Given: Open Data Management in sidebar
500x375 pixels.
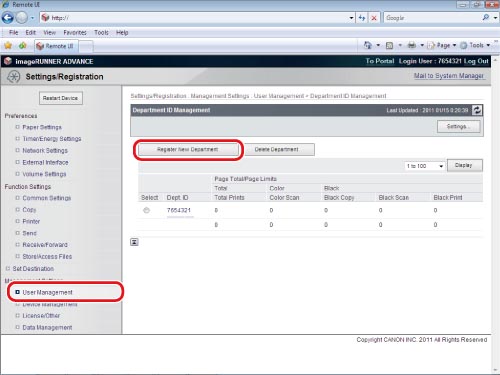Looking at the screenshot, I should point(47,327).
